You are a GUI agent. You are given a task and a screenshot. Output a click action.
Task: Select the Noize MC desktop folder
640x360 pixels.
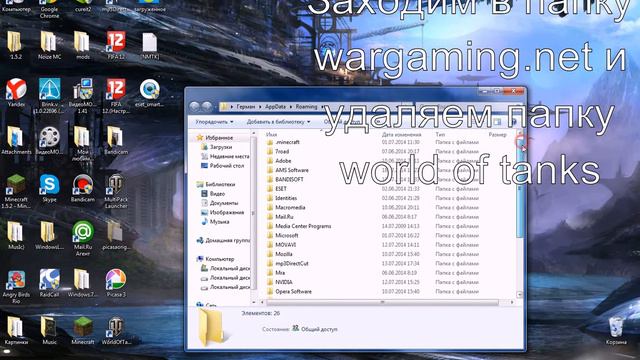[x=49, y=45]
